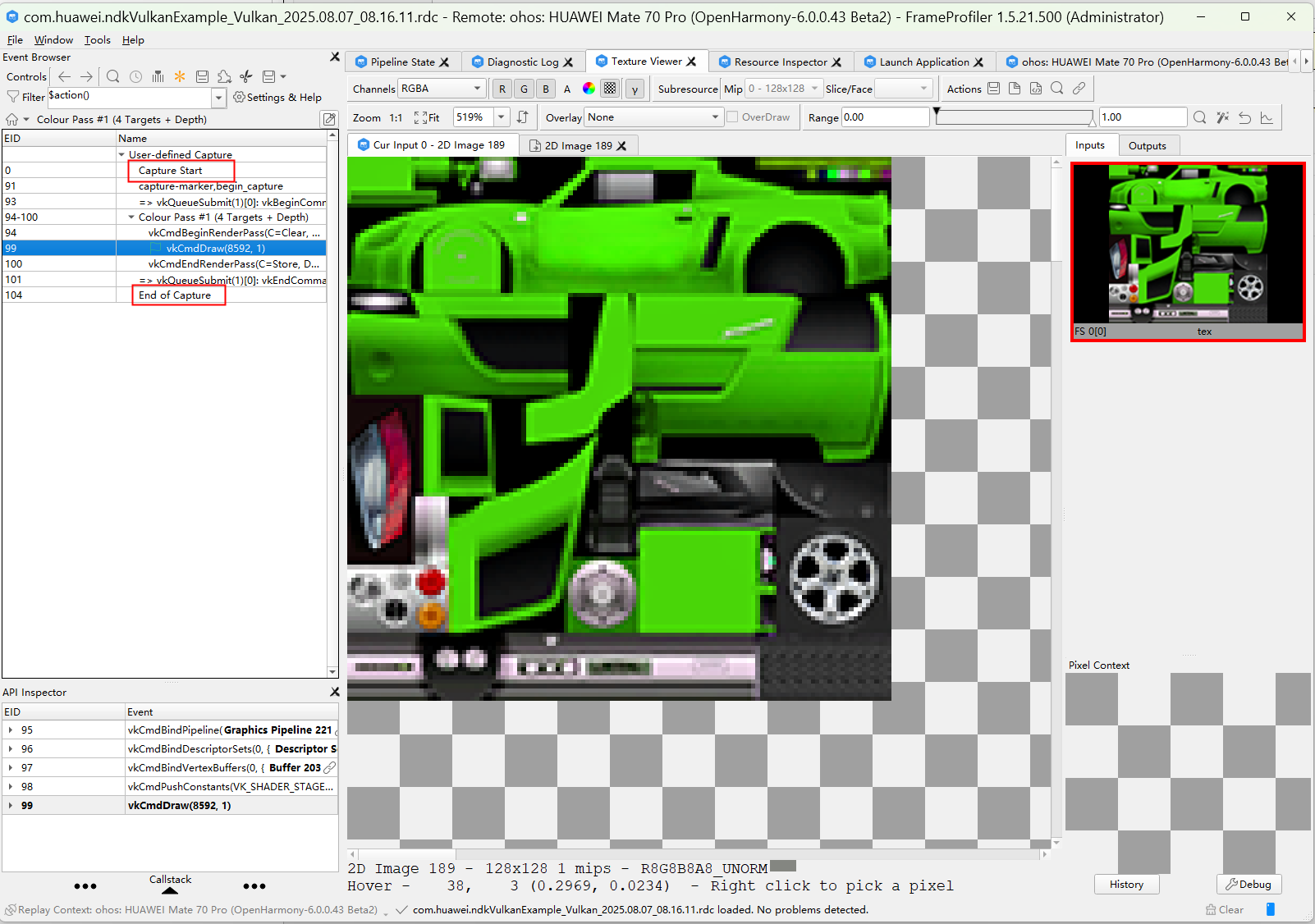Viewport: 1315px width, 924px height.
Task: Collapse the Colour Pass #1 tree node
Action: point(131,217)
